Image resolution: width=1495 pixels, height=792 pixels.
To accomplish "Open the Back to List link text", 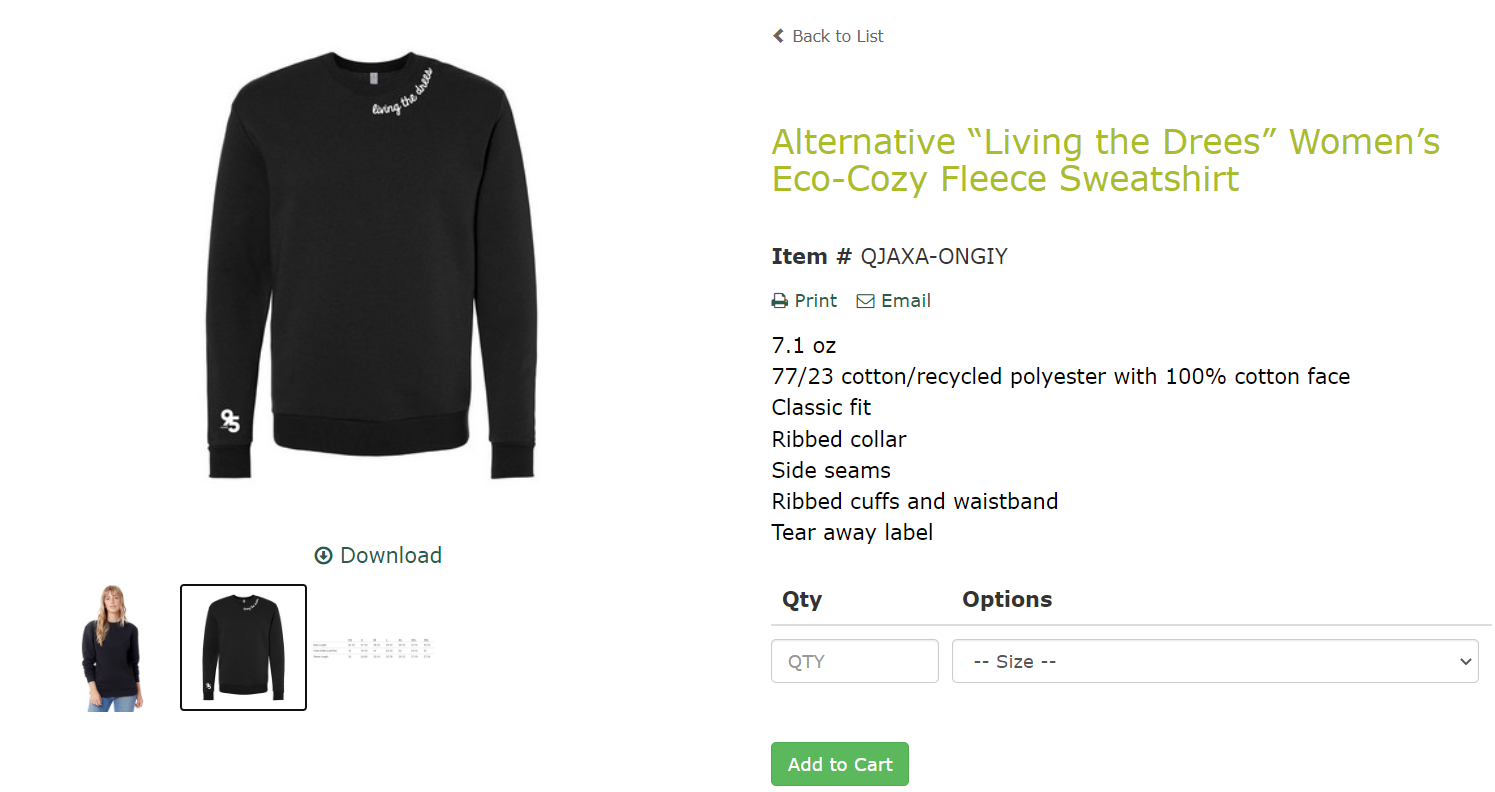I will (838, 36).
